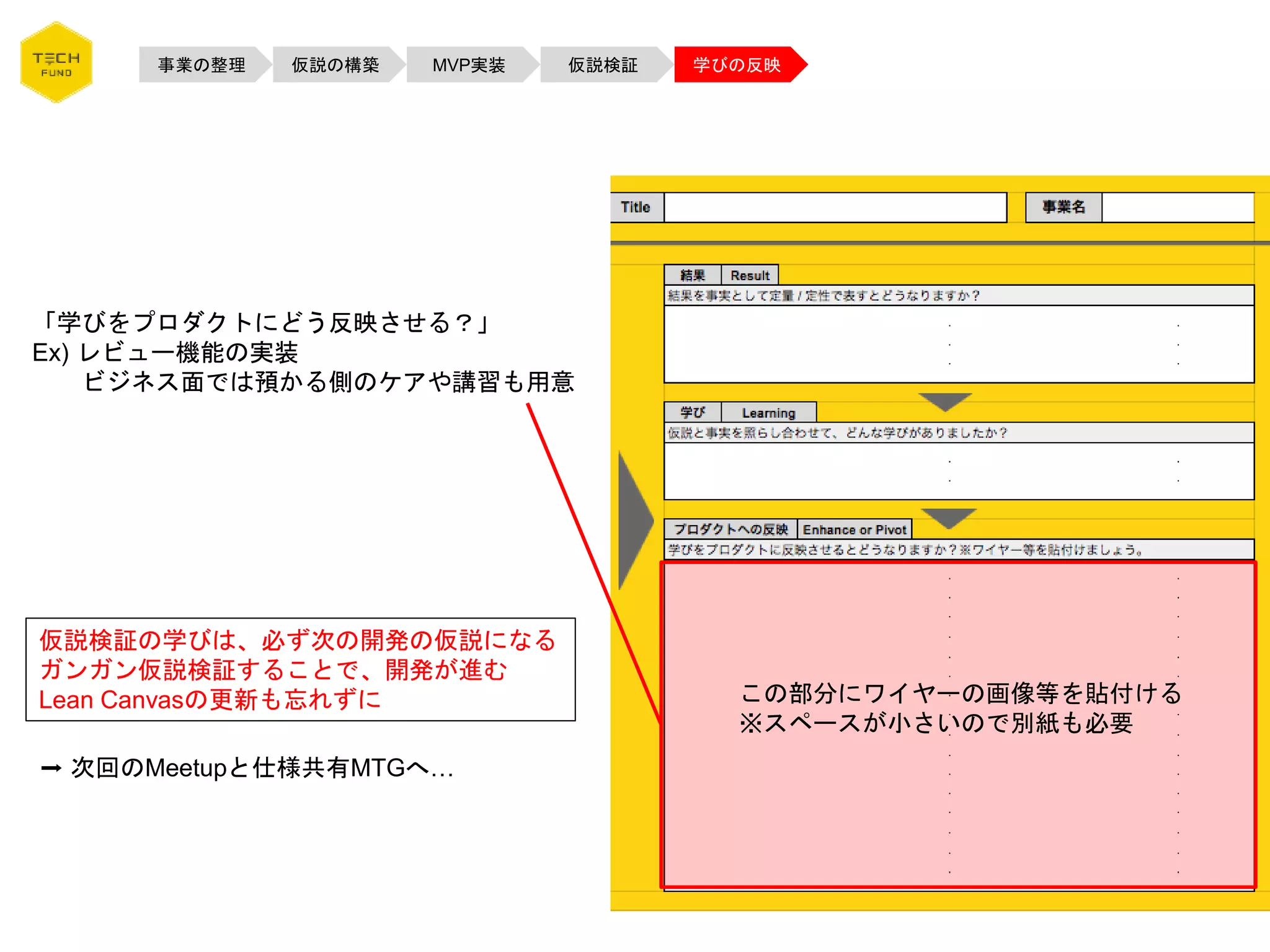Click the Result answer box
Viewport: 1270px width, 952px height.
click(959, 344)
